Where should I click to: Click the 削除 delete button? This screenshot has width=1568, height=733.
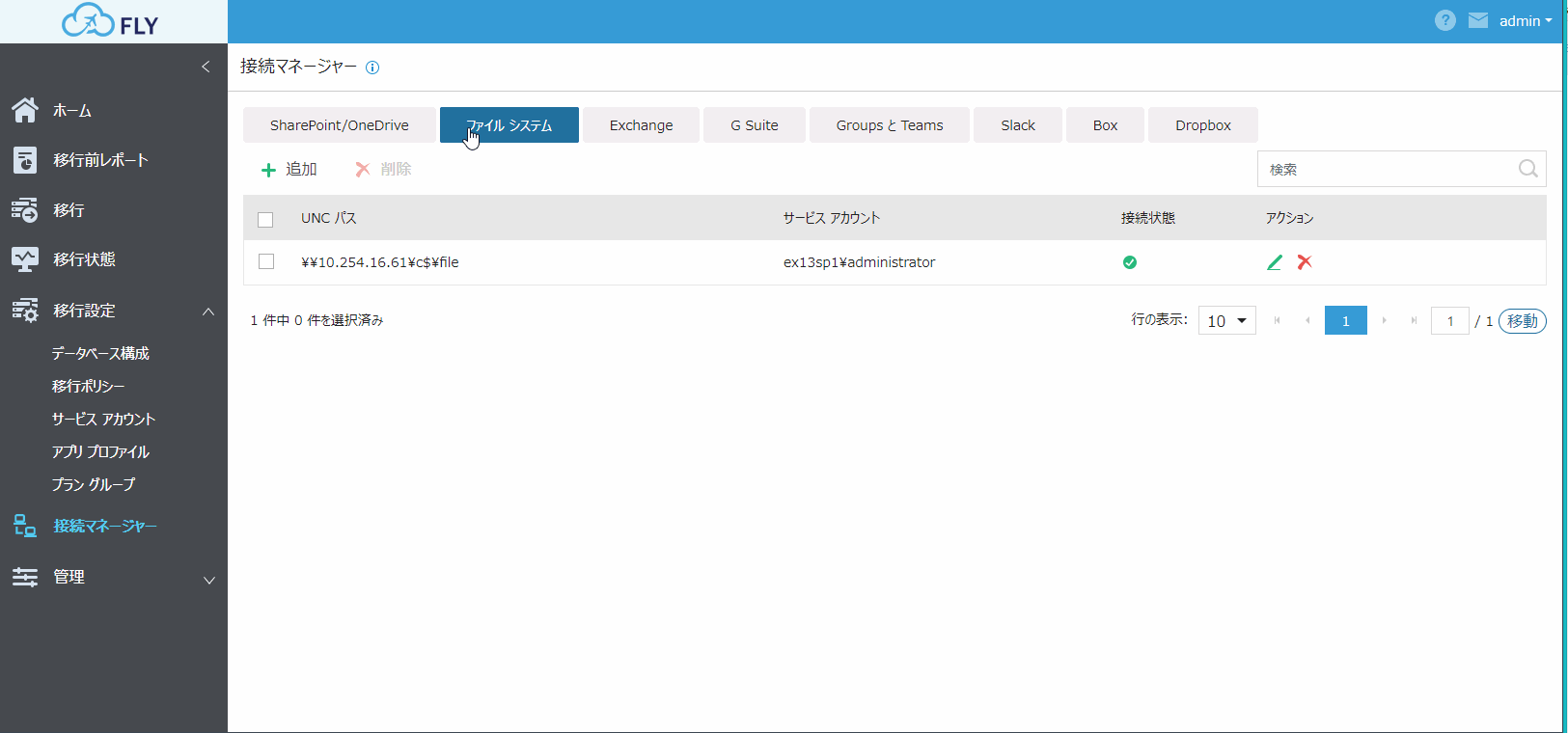click(383, 169)
